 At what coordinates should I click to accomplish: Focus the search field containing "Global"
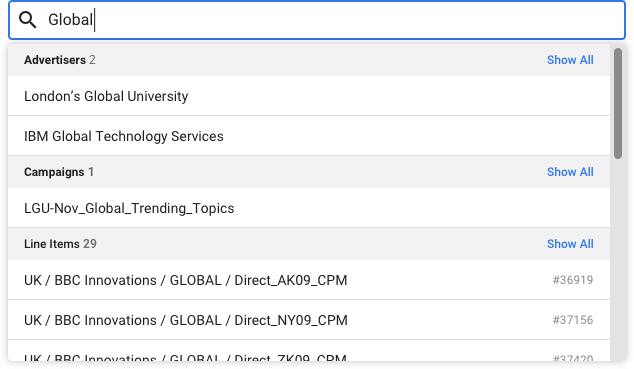pyautogui.click(x=317, y=20)
